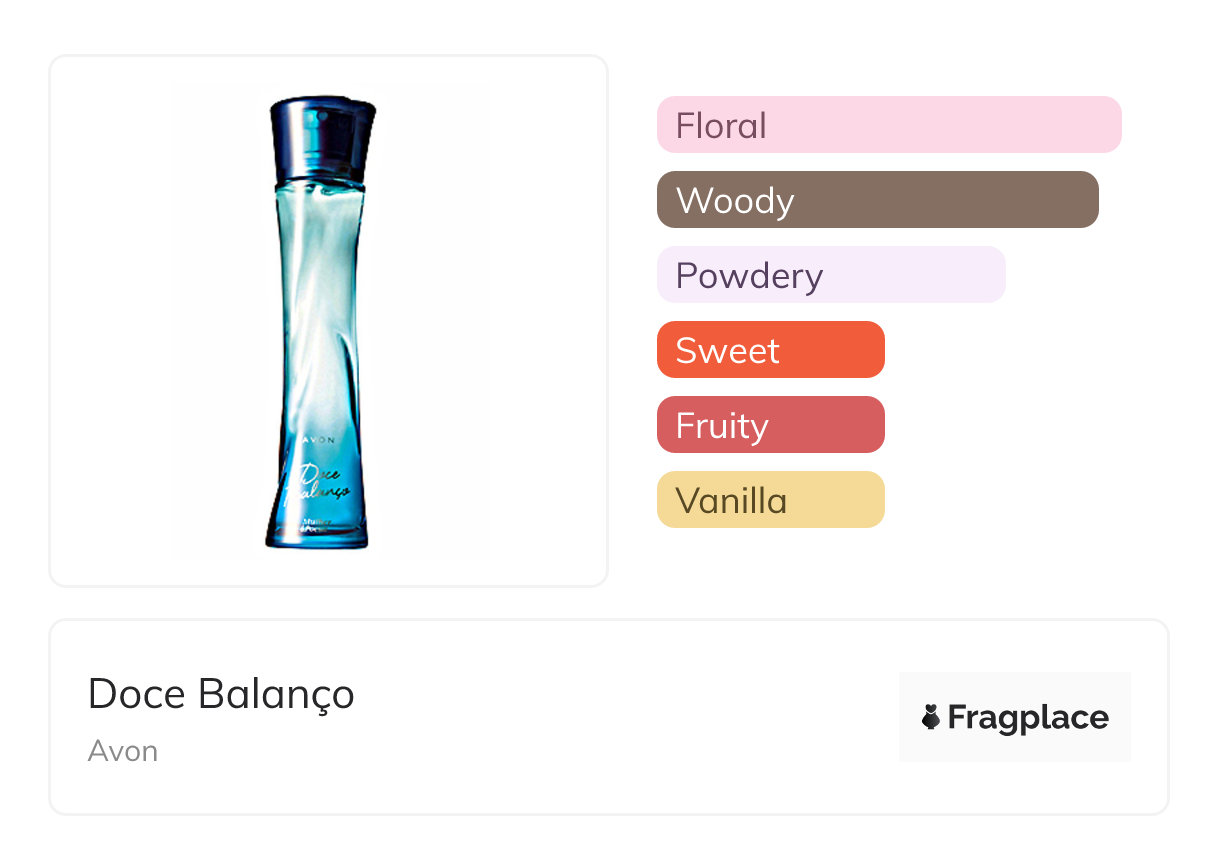Click the Fragplace wordmark text

[x=1028, y=718]
